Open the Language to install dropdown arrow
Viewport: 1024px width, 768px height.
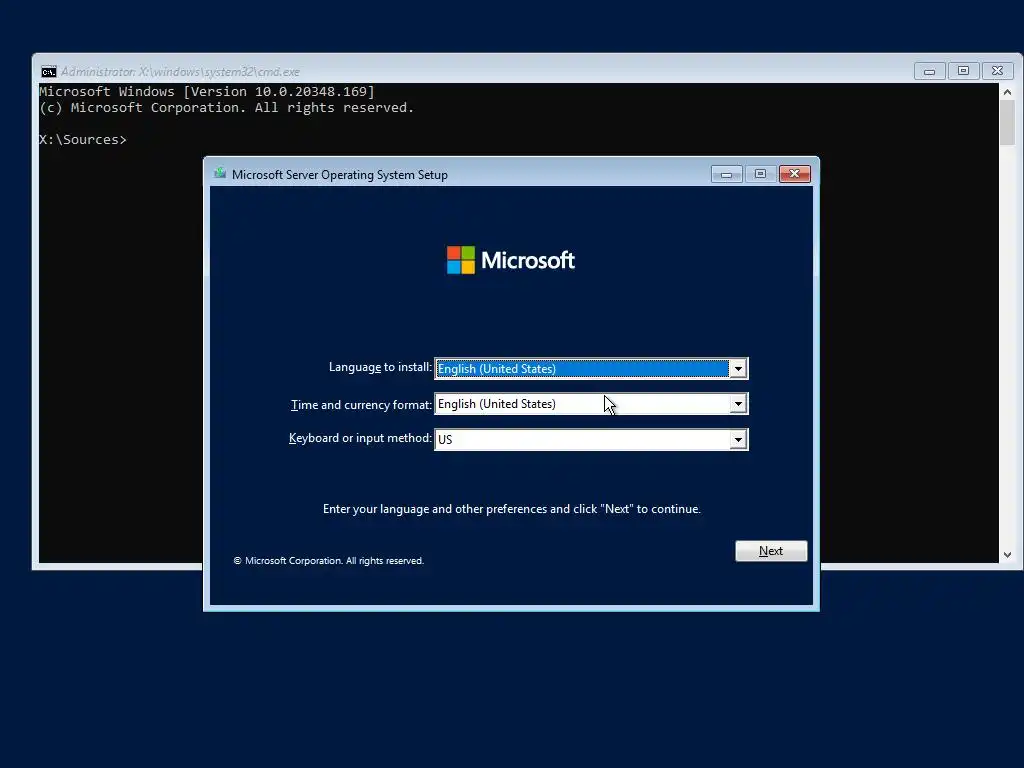coord(737,369)
